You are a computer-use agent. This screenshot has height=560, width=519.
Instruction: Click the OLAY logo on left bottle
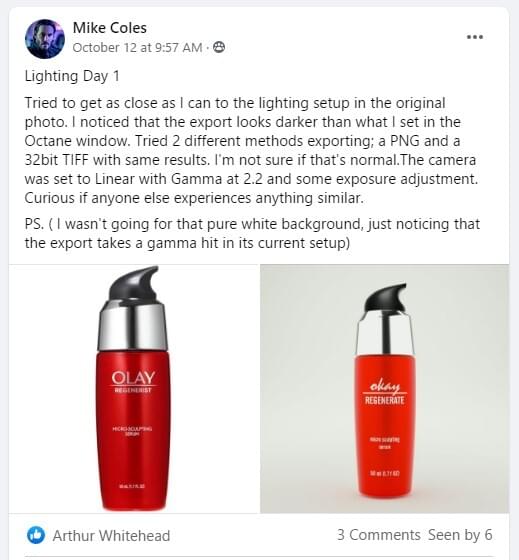point(133,379)
